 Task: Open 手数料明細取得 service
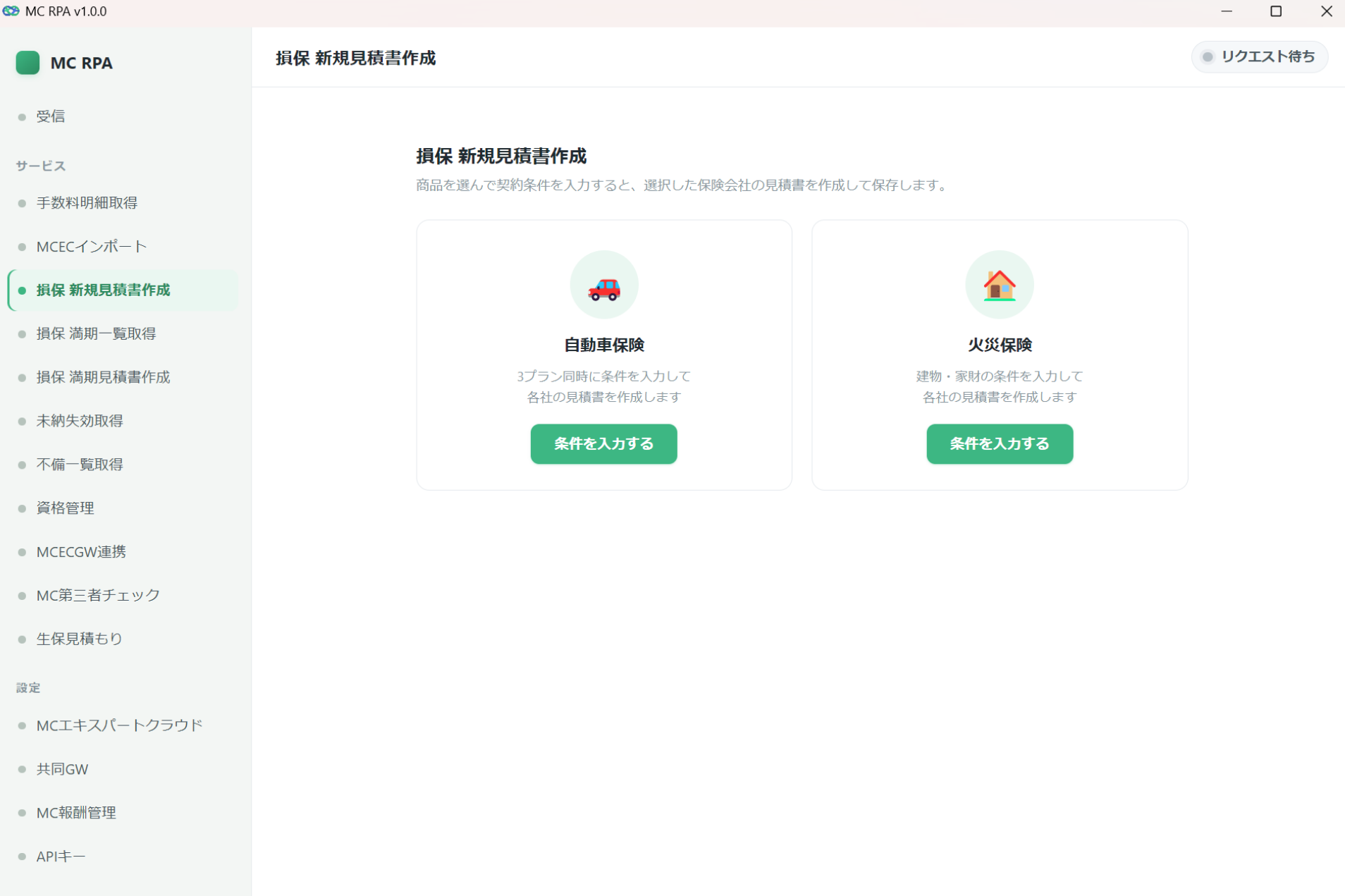point(123,203)
